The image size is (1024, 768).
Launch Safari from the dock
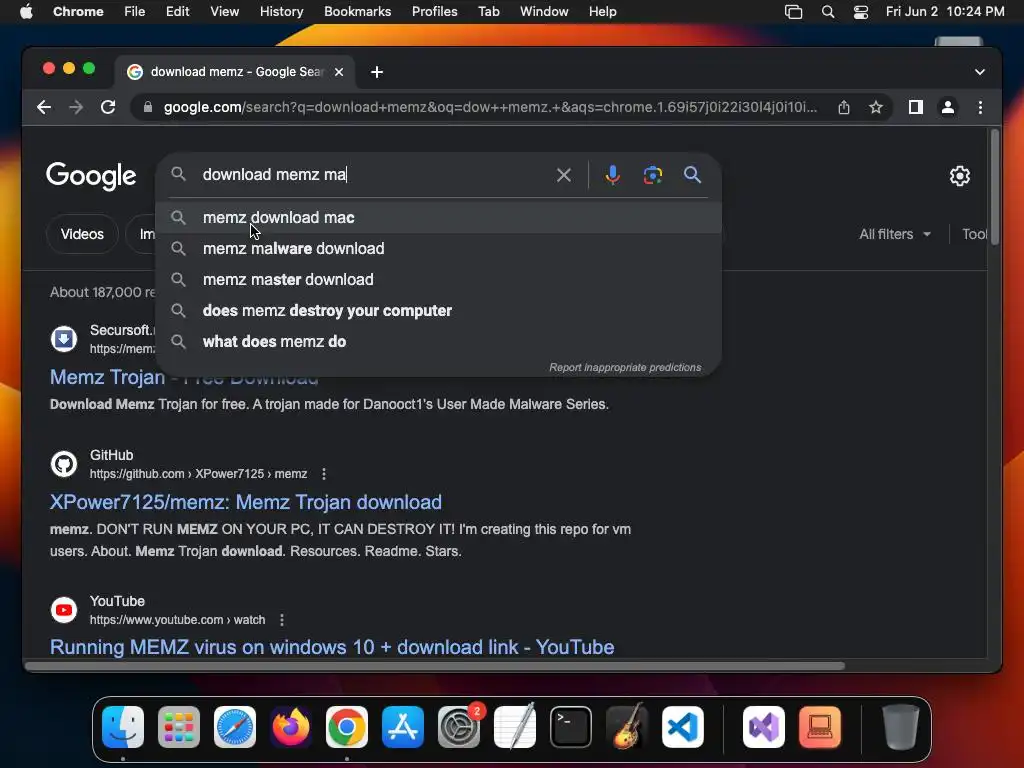pyautogui.click(x=235, y=727)
